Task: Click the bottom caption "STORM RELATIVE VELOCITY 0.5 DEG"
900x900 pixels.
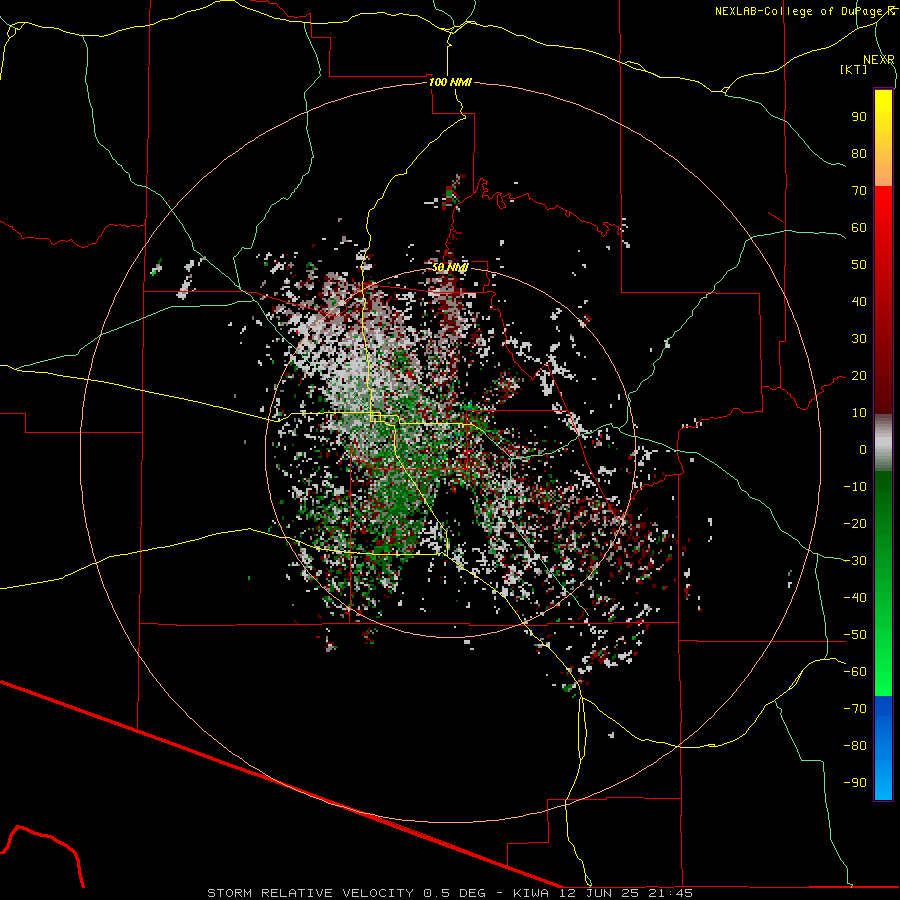Action: pyautogui.click(x=346, y=893)
